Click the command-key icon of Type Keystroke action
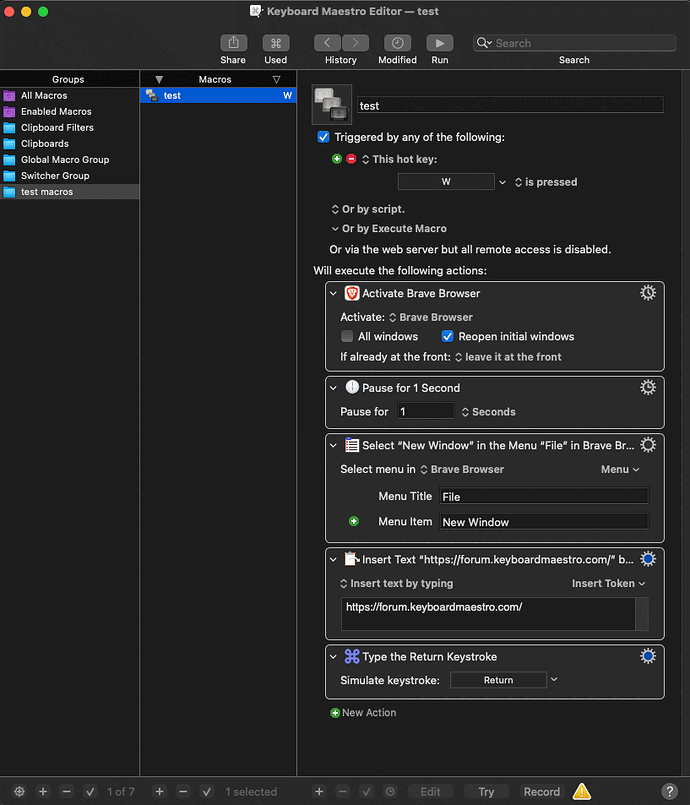This screenshot has height=805, width=690. click(352, 656)
